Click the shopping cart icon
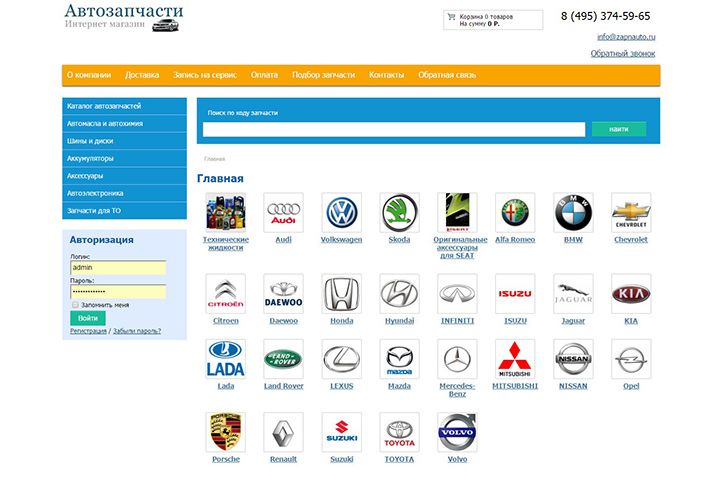This screenshot has width=720, height=480. tap(451, 17)
